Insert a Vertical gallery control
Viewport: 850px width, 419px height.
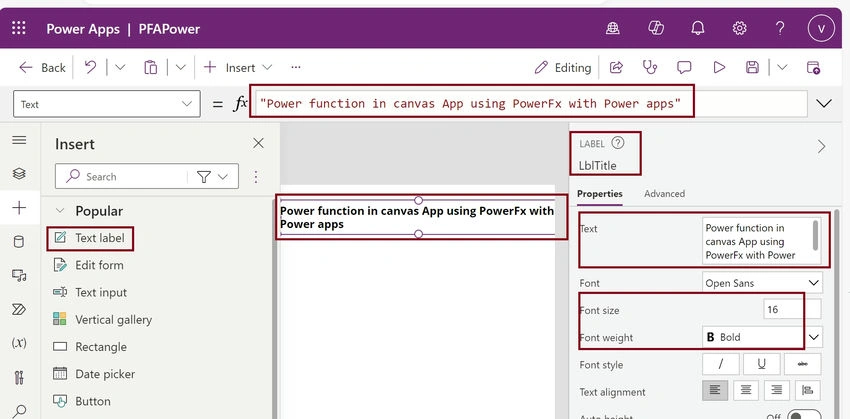pos(103,319)
